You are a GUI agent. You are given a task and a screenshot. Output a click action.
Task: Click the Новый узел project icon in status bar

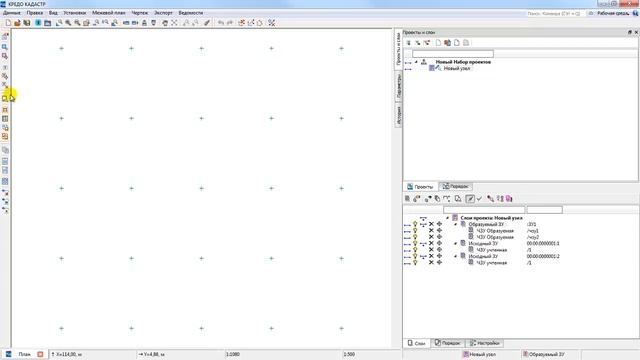tap(465, 354)
